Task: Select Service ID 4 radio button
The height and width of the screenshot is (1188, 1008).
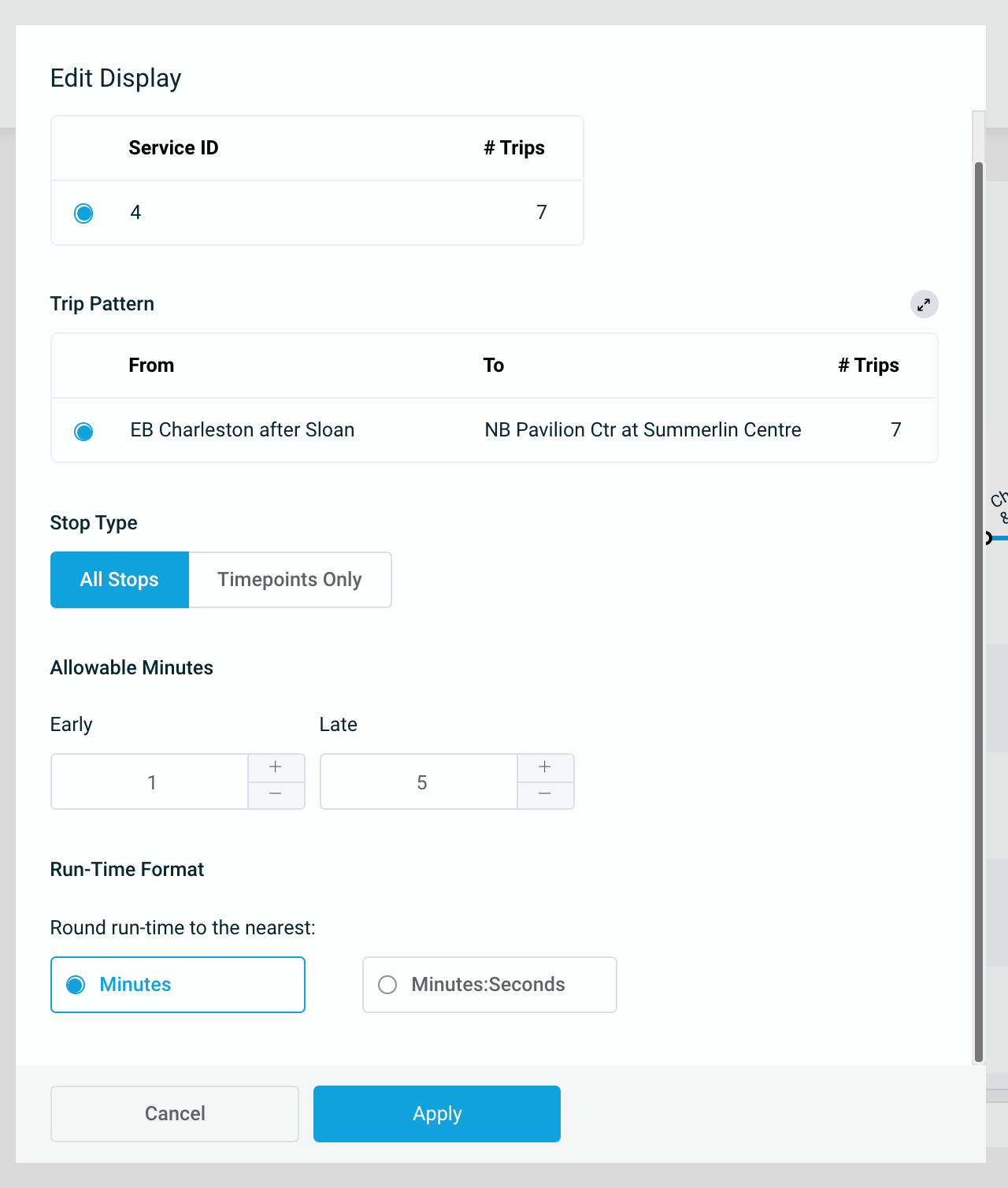Action: point(83,213)
